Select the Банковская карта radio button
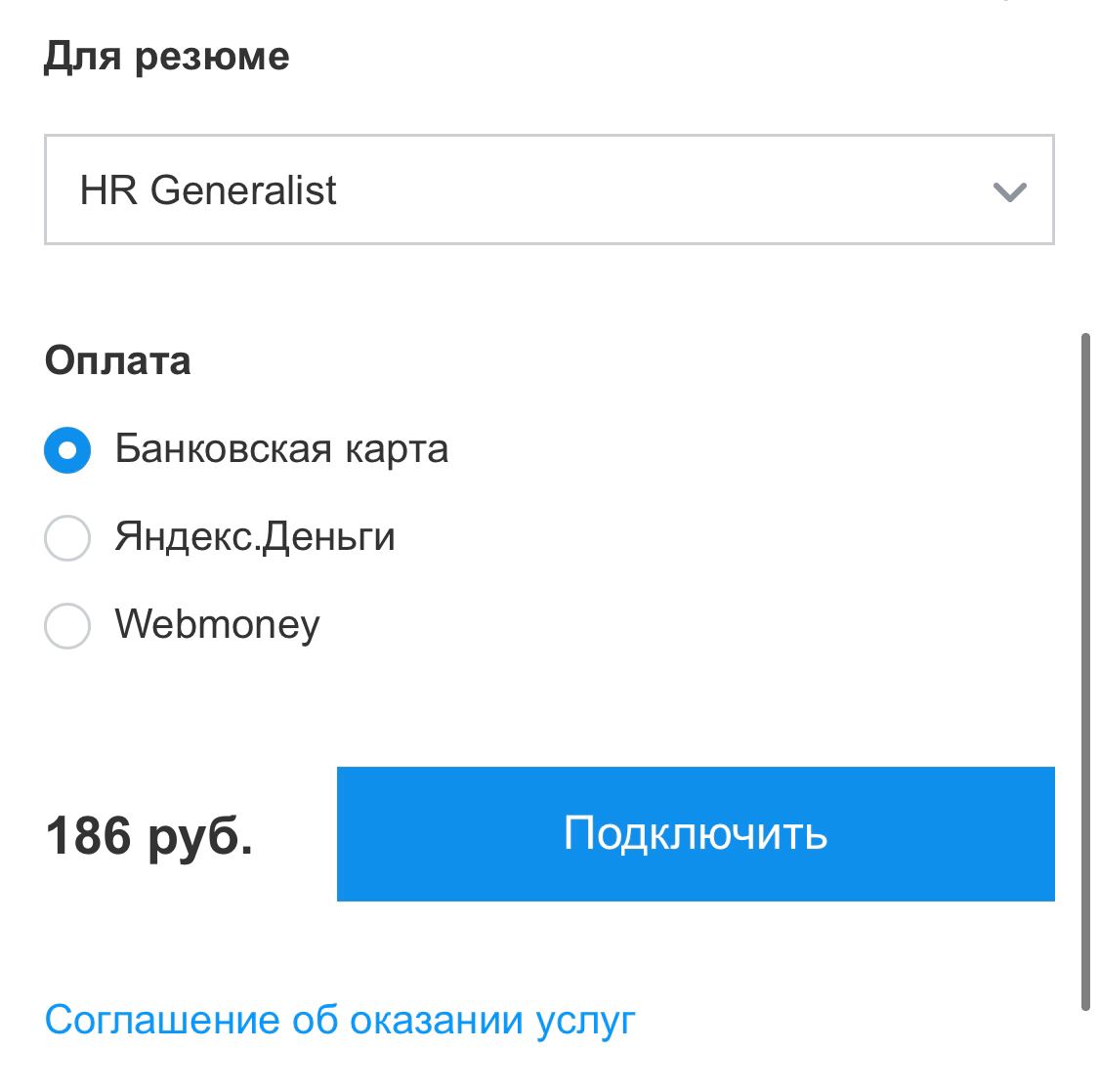Viewport: 1099px width, 1092px height. coord(67,450)
